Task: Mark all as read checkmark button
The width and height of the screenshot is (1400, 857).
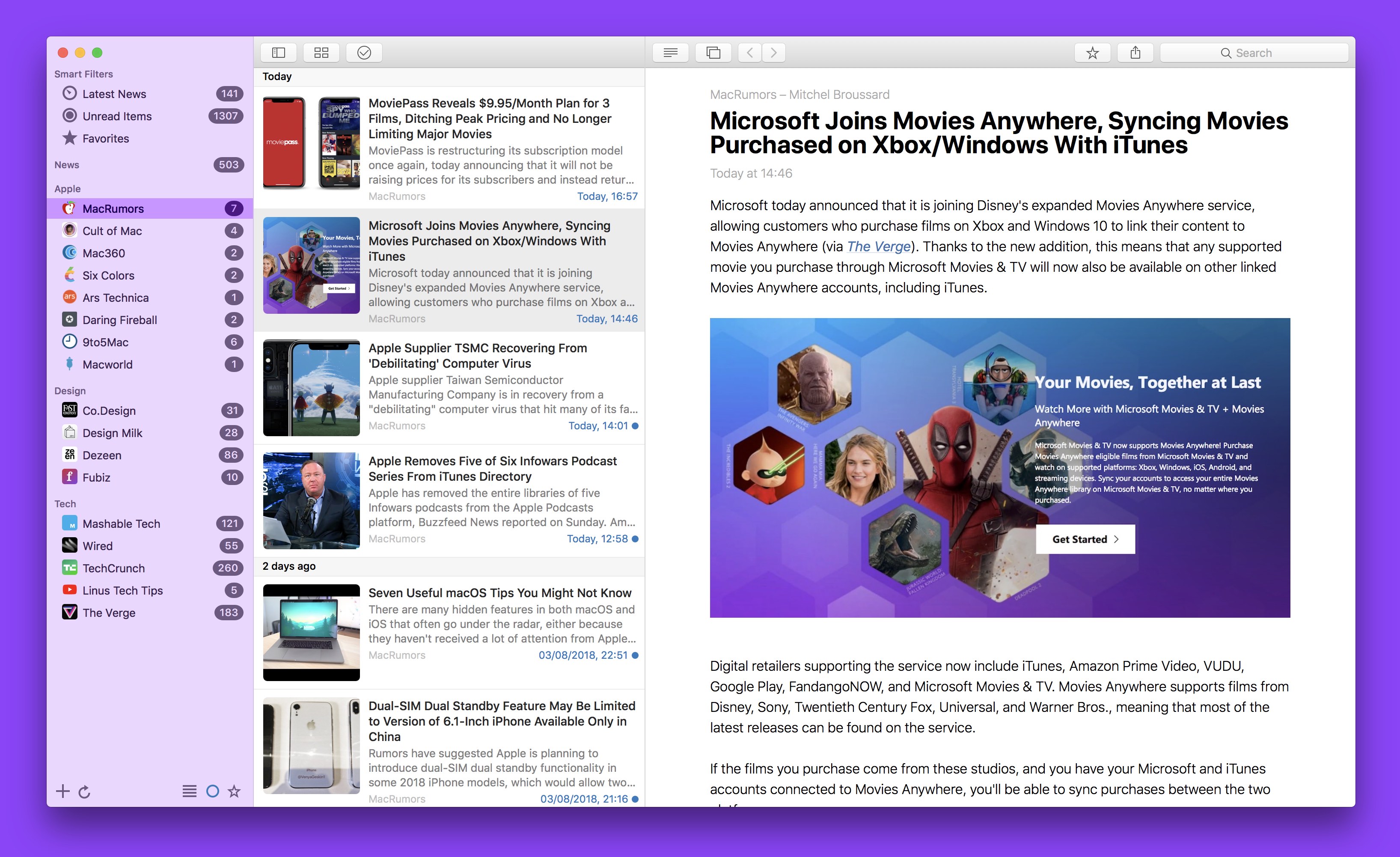Action: coord(364,53)
